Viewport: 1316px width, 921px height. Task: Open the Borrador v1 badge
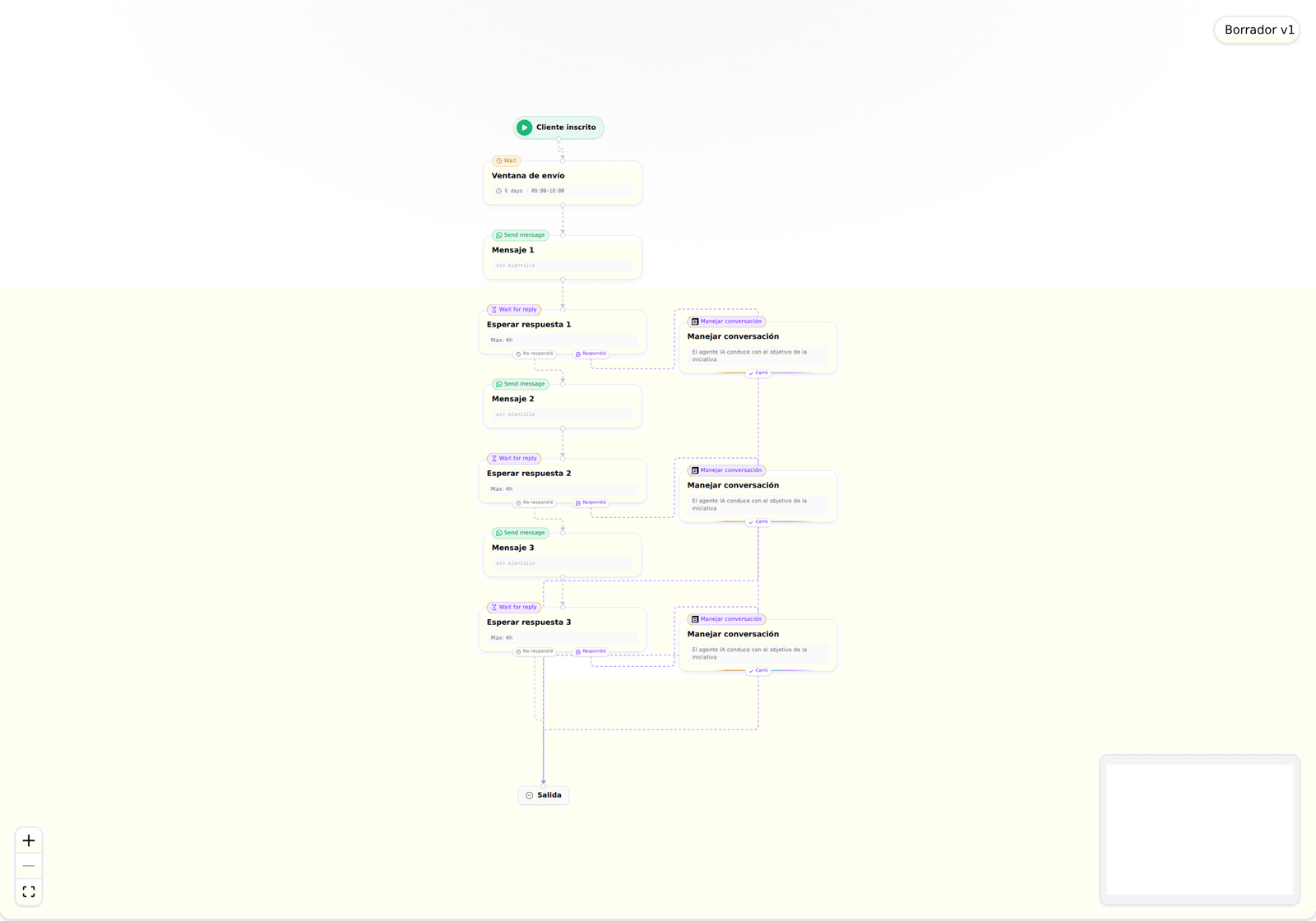(1257, 30)
